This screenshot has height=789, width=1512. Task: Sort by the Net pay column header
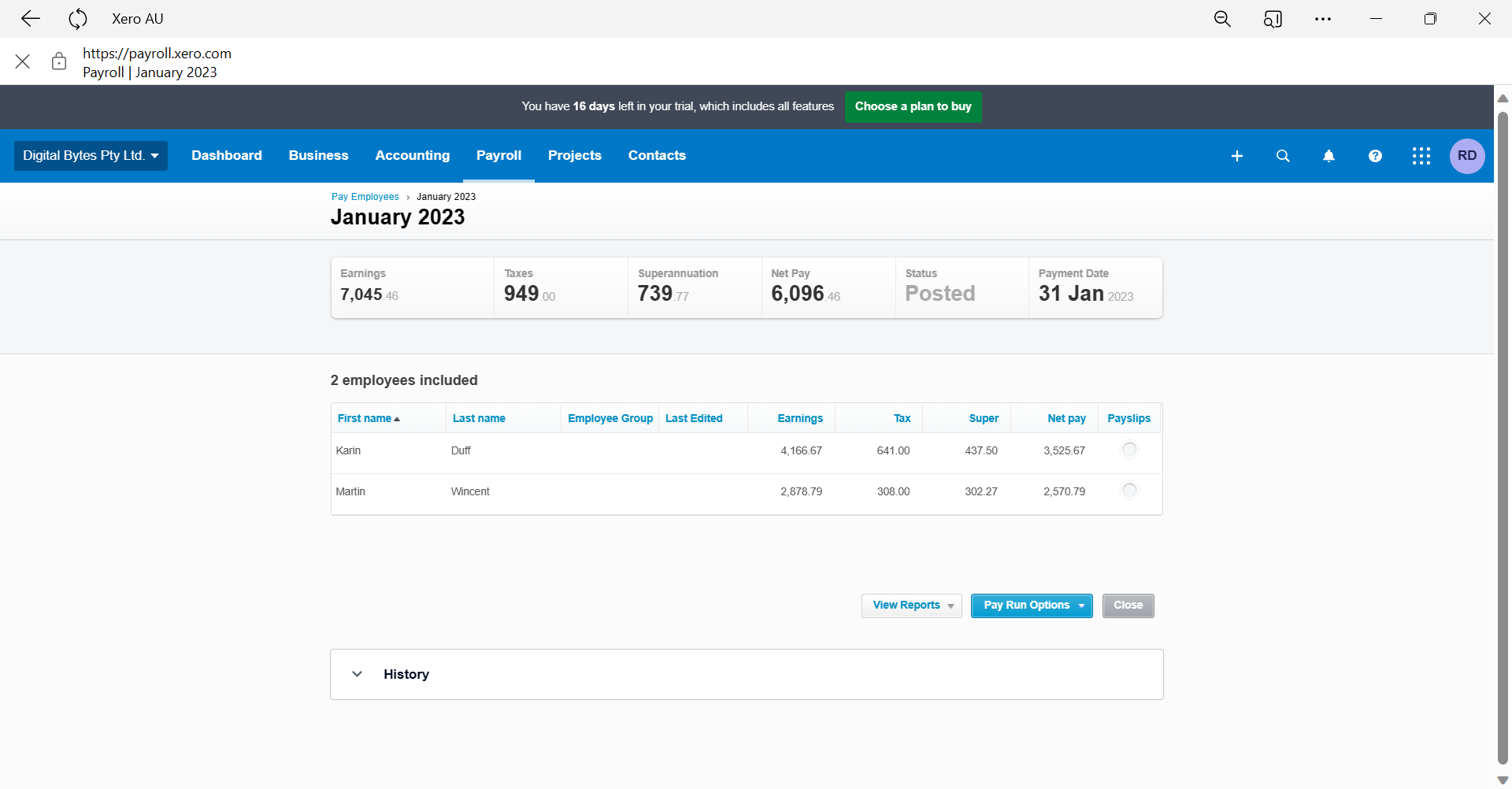coord(1067,418)
